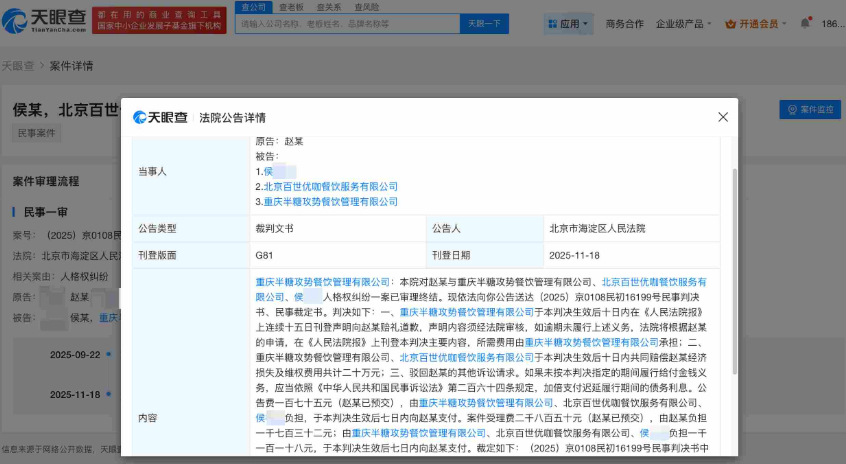Click the Tianyancha logo in dialog header
The height and width of the screenshot is (464, 846).
click(161, 118)
